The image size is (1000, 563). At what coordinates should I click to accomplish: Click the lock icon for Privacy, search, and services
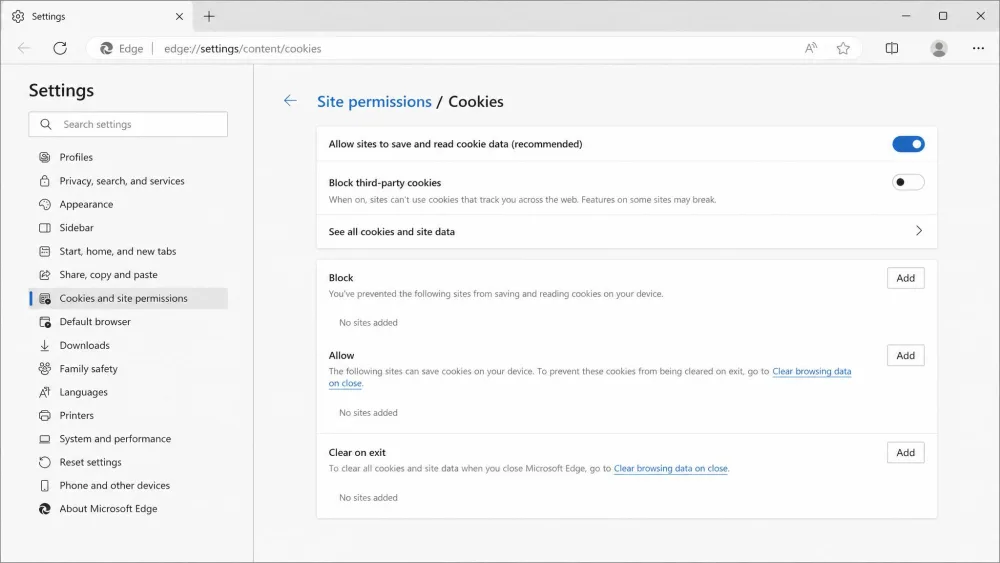tap(45, 180)
